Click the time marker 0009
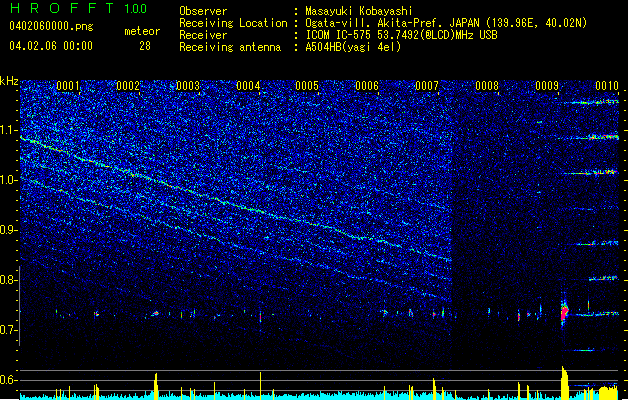This screenshot has width=629, height=400. [x=547, y=86]
